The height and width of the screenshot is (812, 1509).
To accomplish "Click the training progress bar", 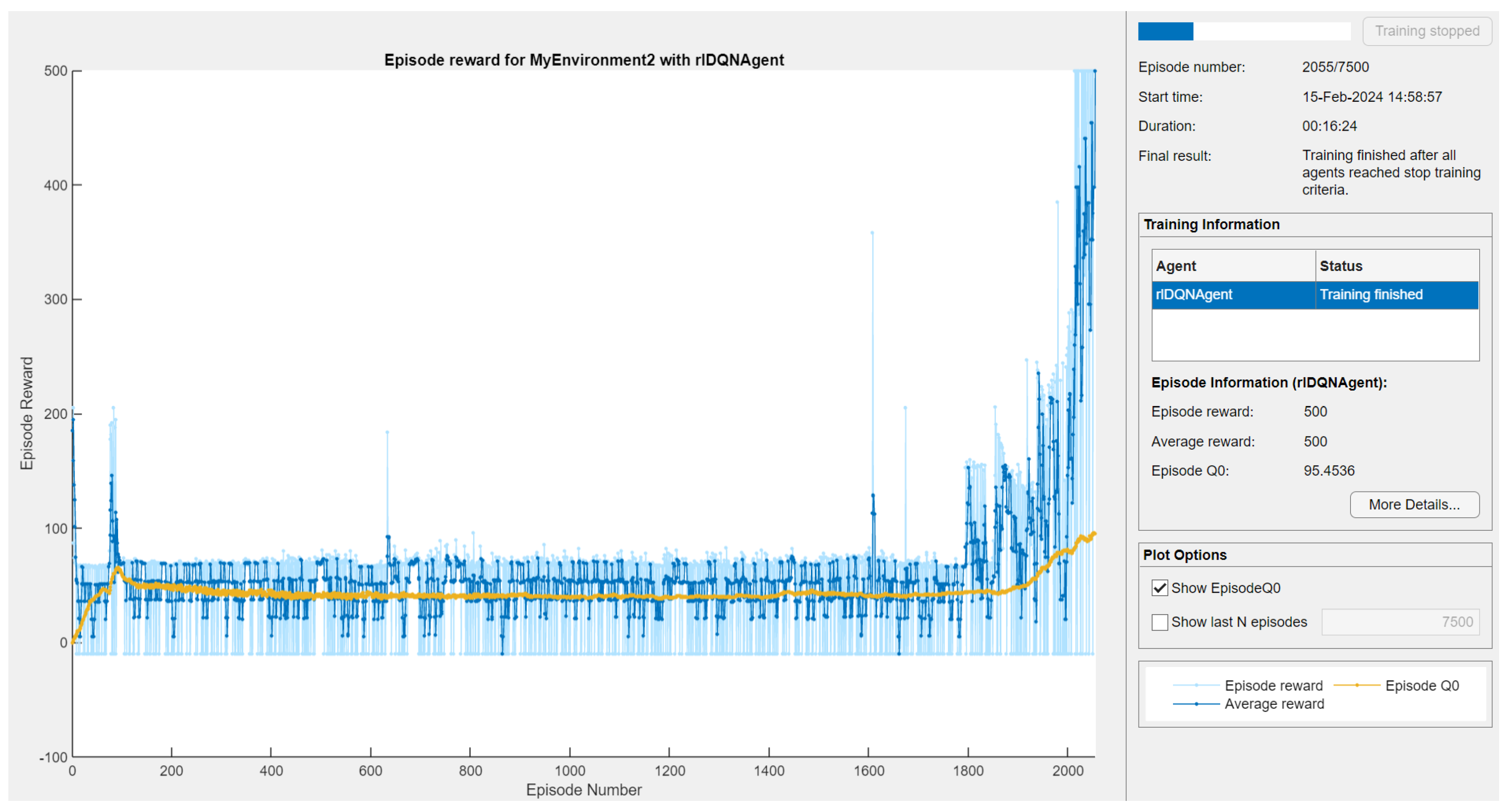I will [1243, 31].
